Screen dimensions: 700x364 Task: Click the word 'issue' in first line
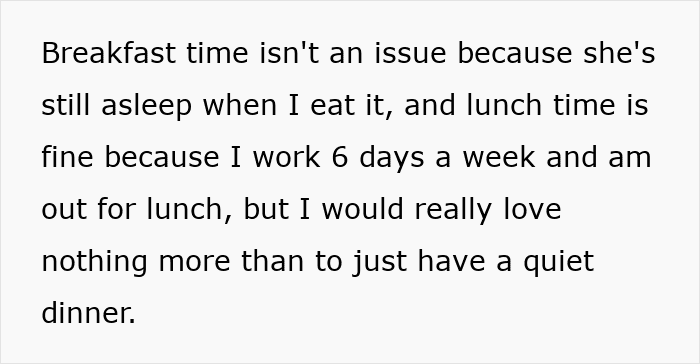pos(410,53)
